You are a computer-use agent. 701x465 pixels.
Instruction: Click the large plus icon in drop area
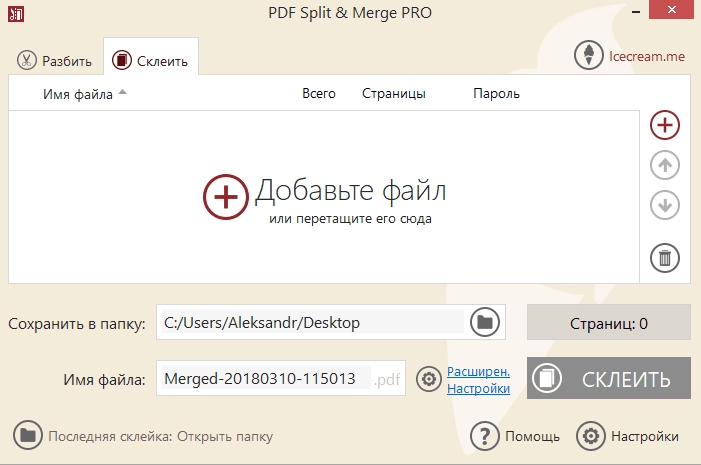[x=226, y=197]
